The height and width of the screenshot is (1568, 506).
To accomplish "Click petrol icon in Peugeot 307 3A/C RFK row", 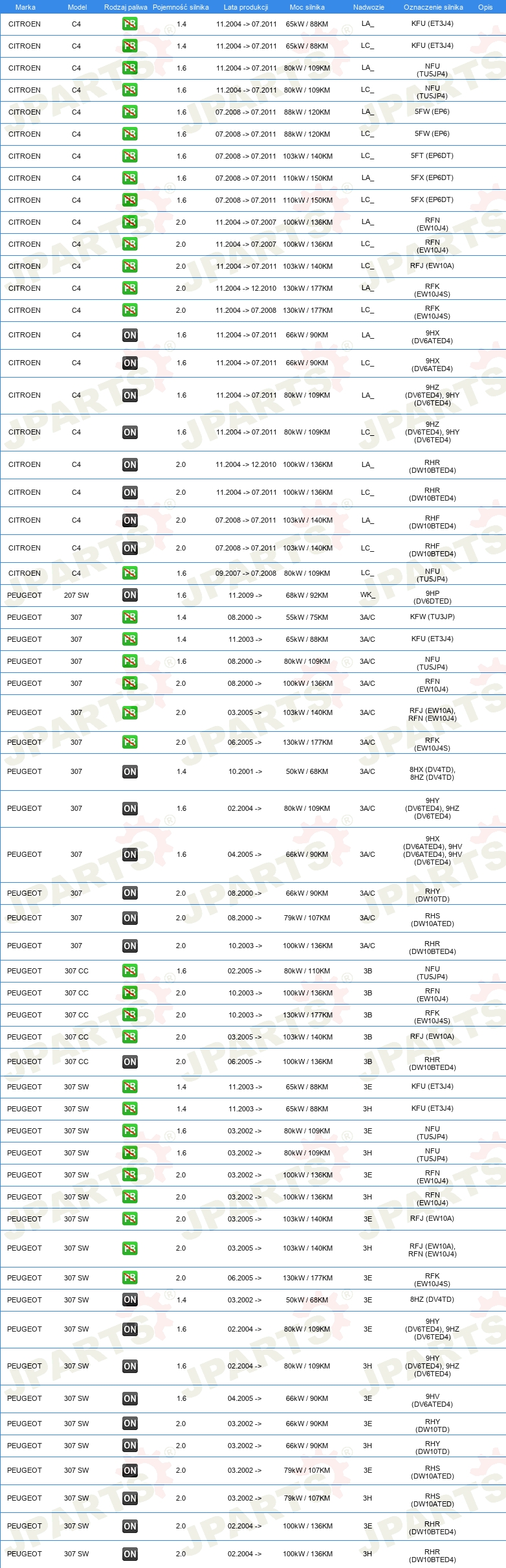I will coord(129,742).
